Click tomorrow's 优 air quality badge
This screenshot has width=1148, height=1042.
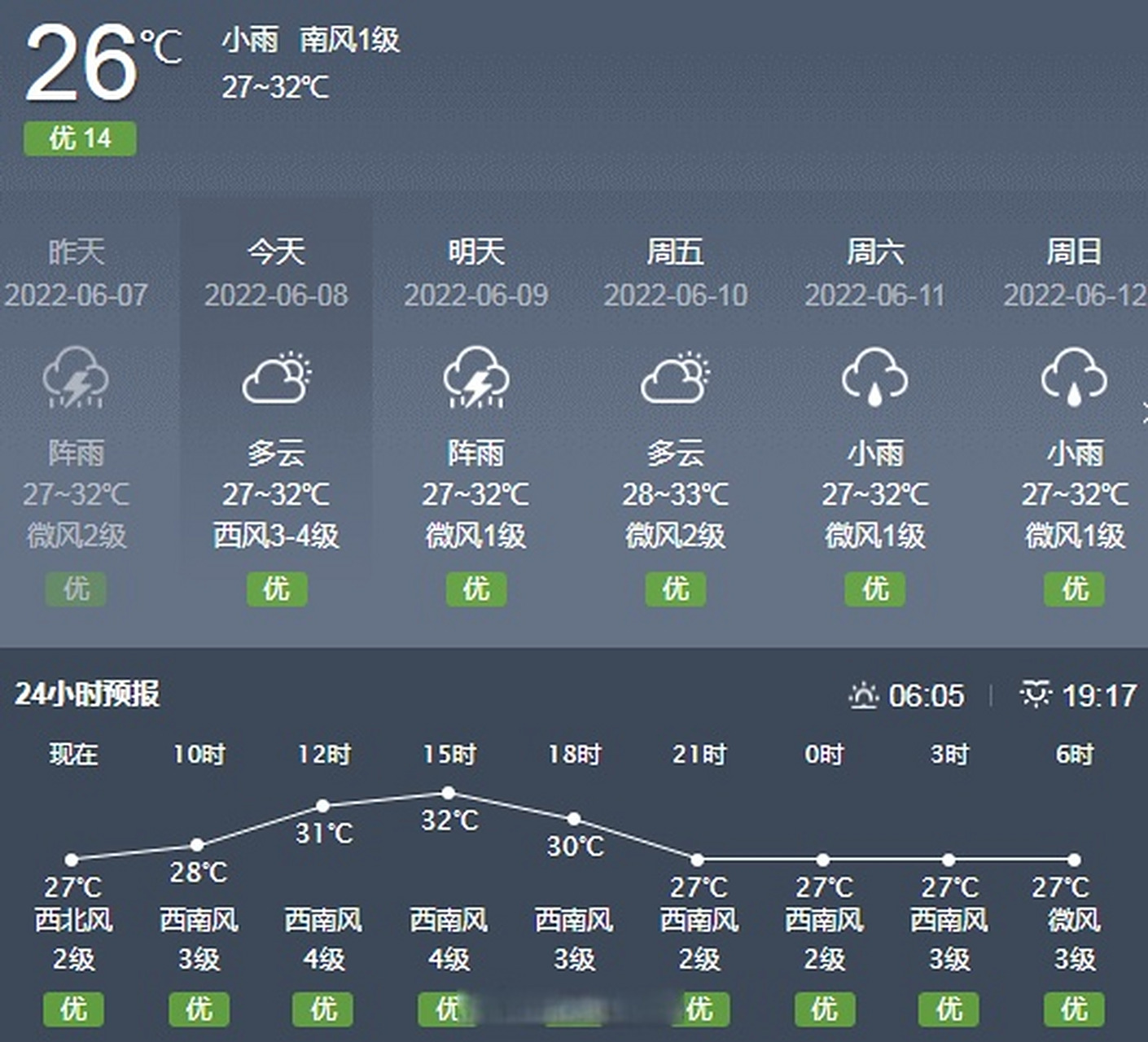click(x=476, y=589)
